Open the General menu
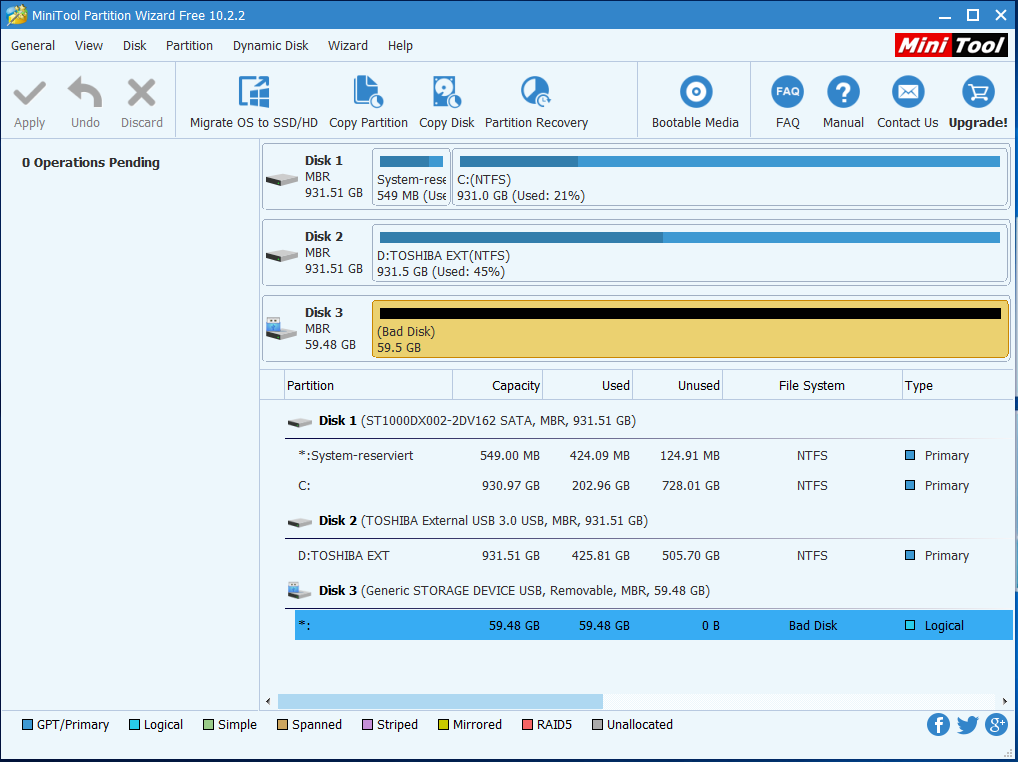The width and height of the screenshot is (1018, 762). pyautogui.click(x=33, y=45)
